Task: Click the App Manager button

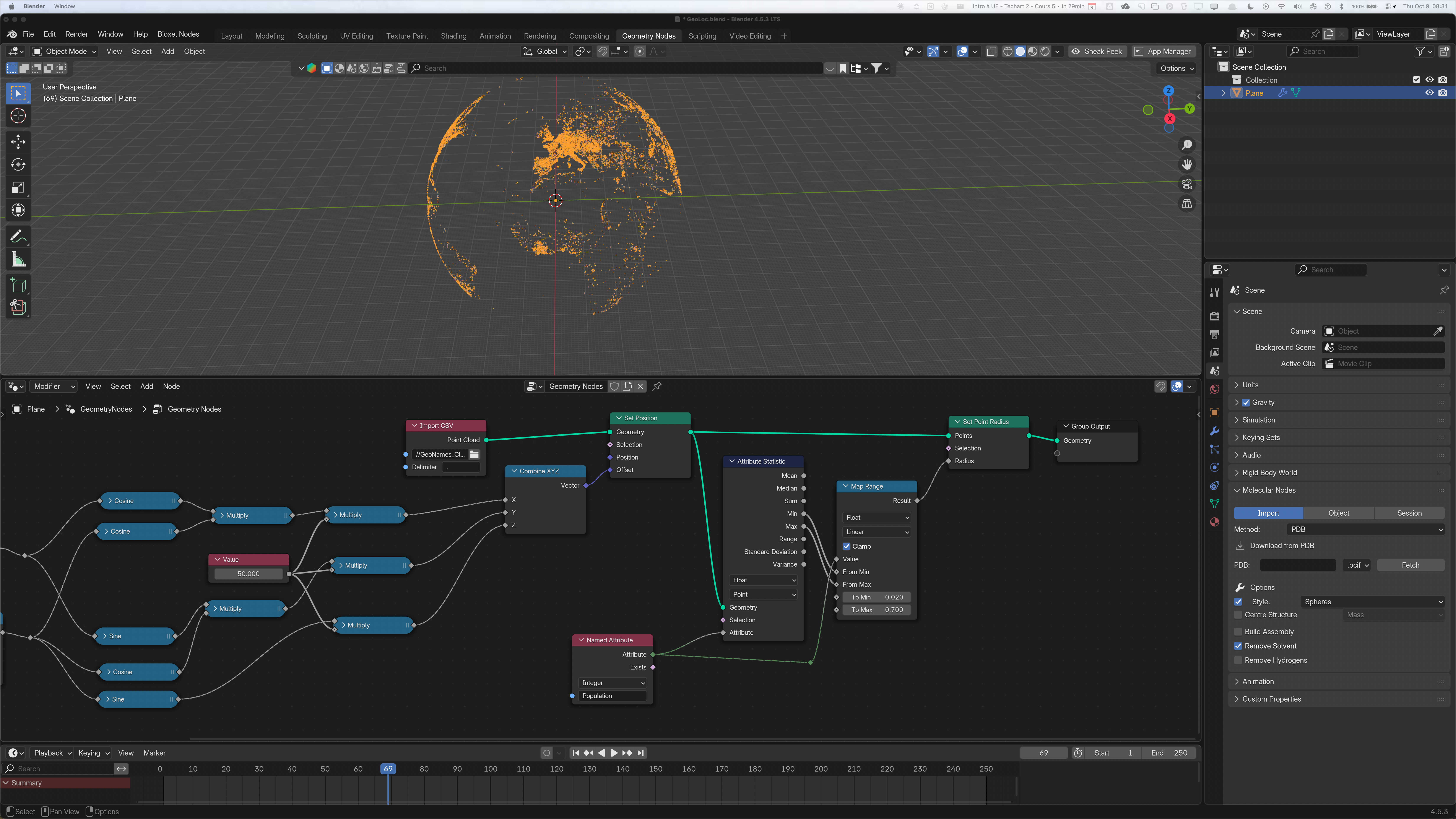Action: click(1163, 51)
